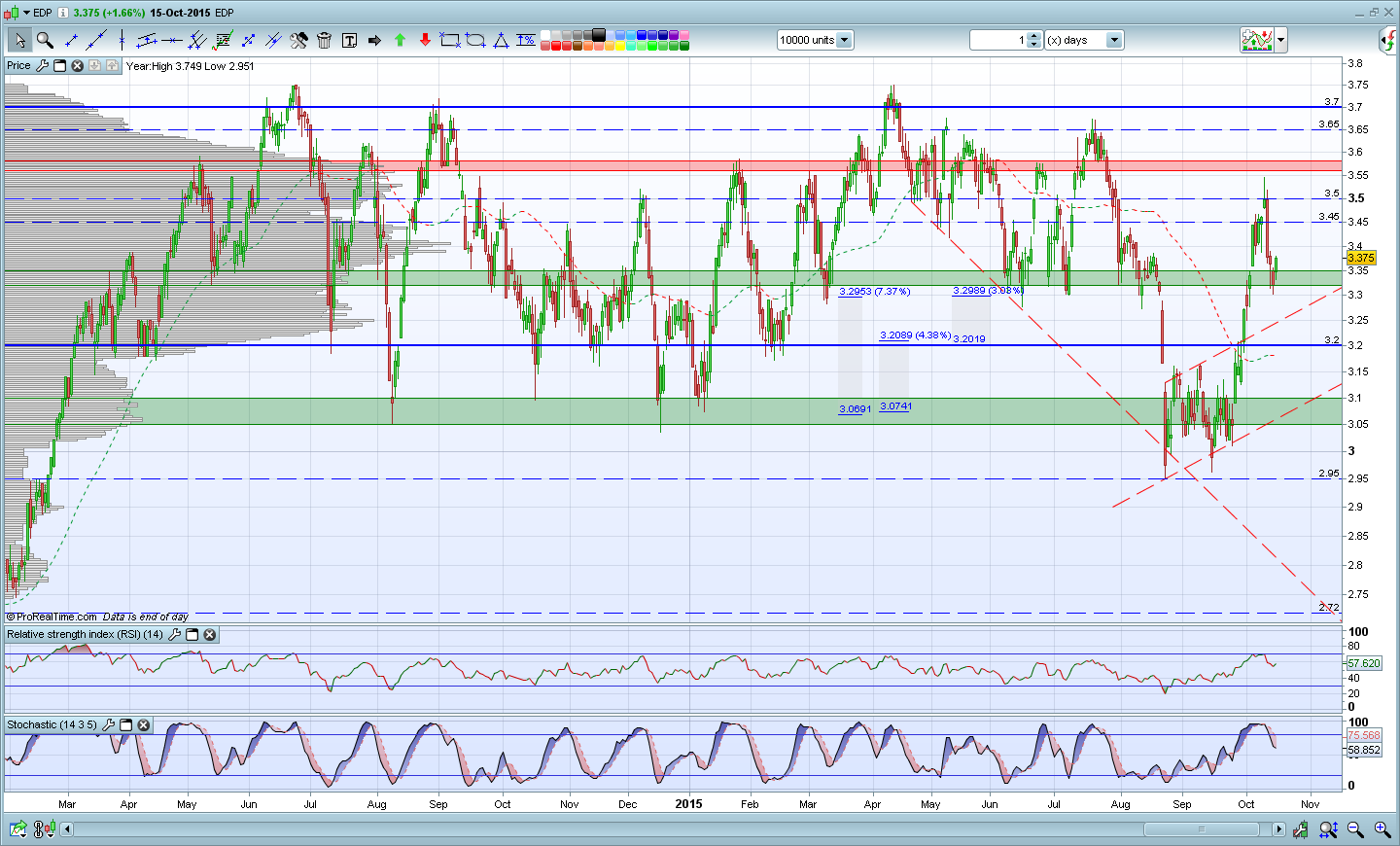Select the text annotation tool
The height and width of the screenshot is (846, 1400).
coord(349,40)
